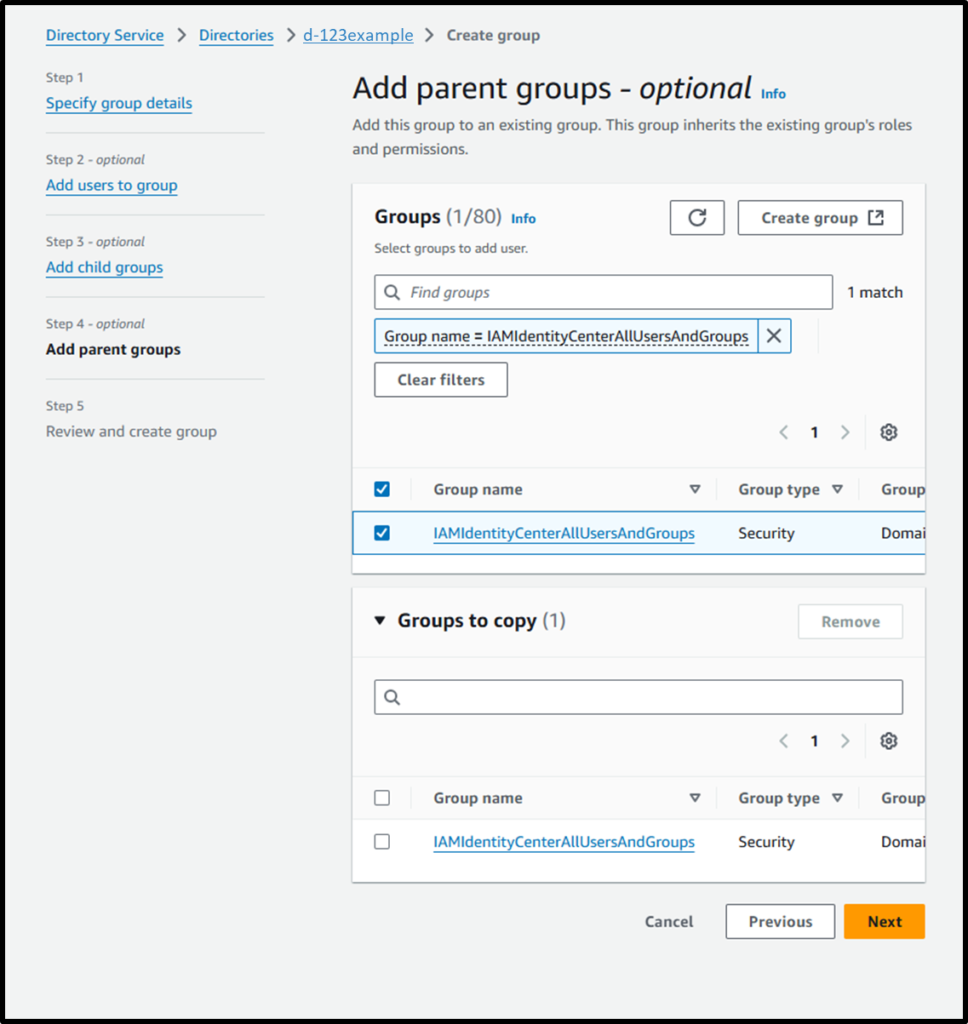Go to Step 1 Specify group details
Image resolution: width=968 pixels, height=1024 pixels.
119,103
